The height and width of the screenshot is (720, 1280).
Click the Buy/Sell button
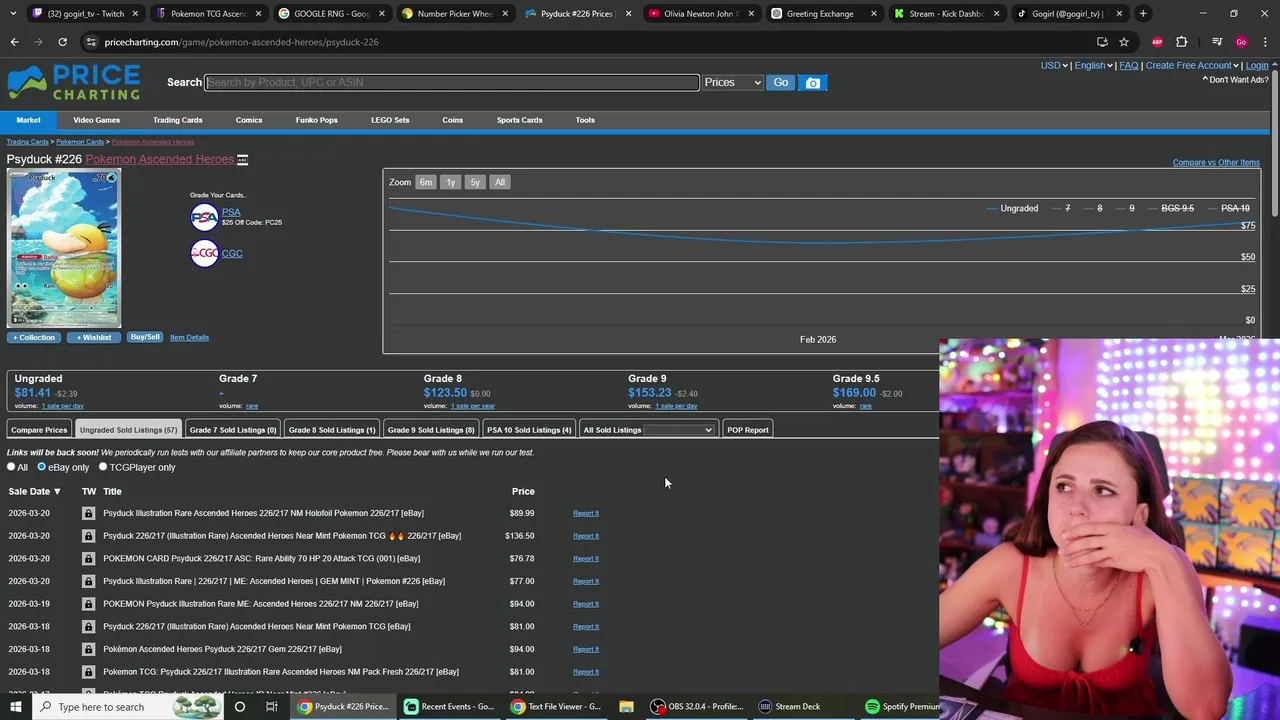click(145, 337)
